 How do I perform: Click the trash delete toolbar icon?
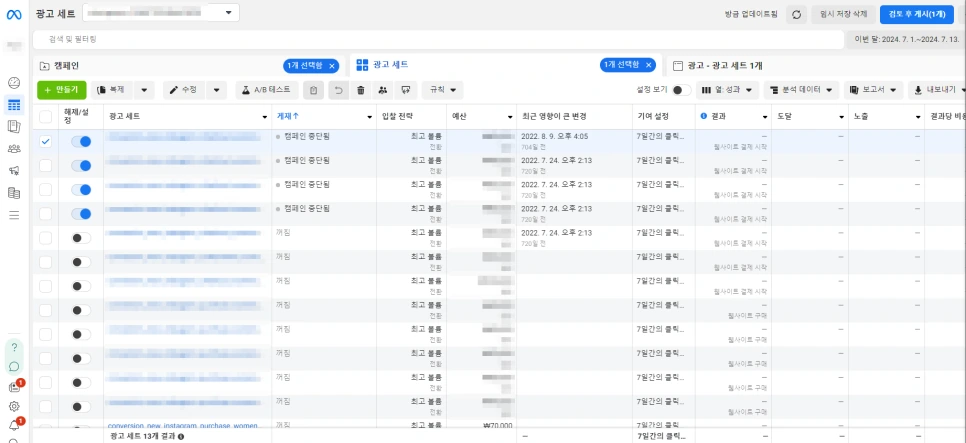pyautogui.click(x=361, y=90)
